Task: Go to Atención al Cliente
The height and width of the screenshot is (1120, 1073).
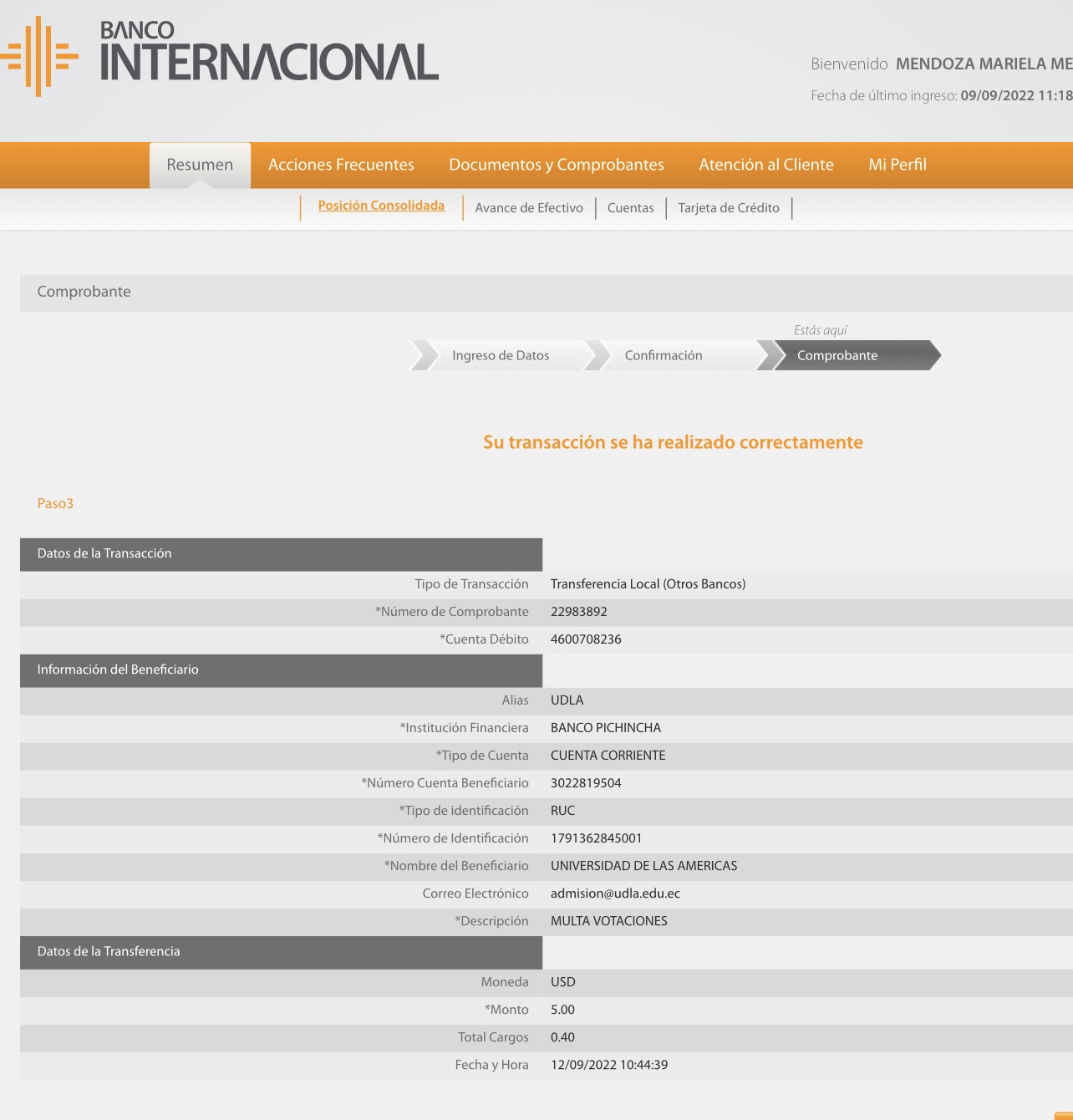Action: [765, 165]
